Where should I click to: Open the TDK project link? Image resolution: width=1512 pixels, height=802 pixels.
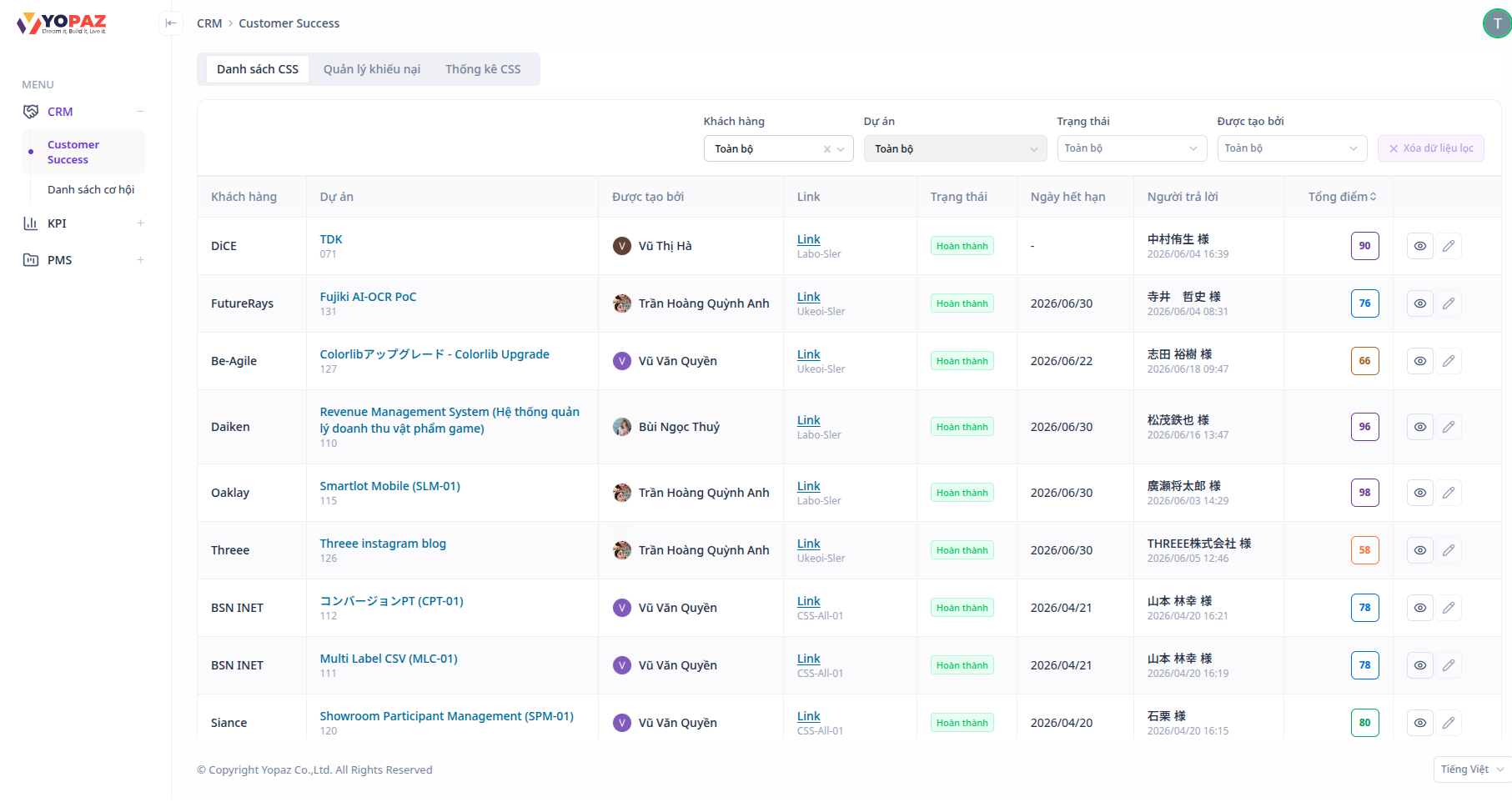[331, 239]
